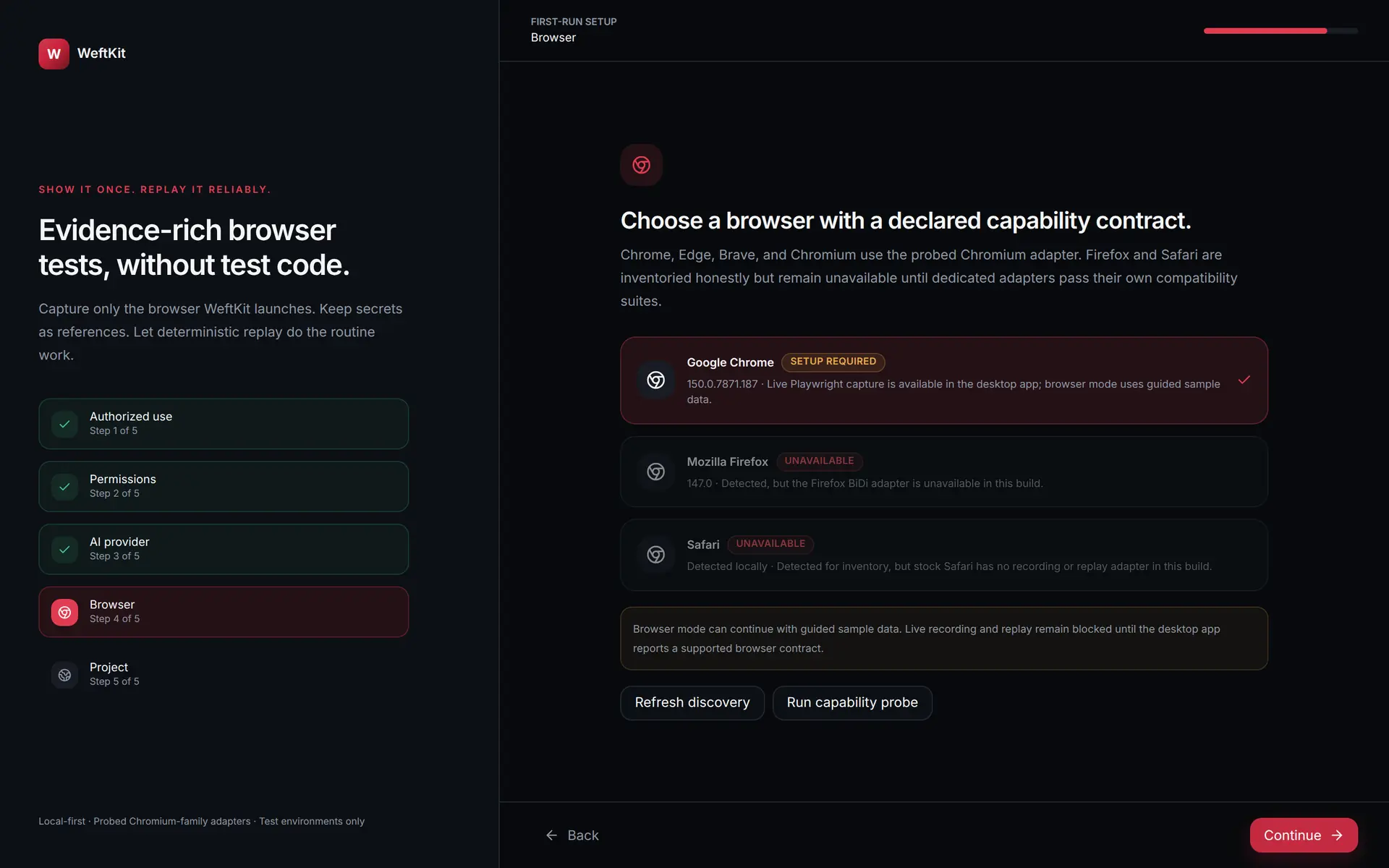
Task: Click the Back arrow icon
Action: pyautogui.click(x=551, y=835)
